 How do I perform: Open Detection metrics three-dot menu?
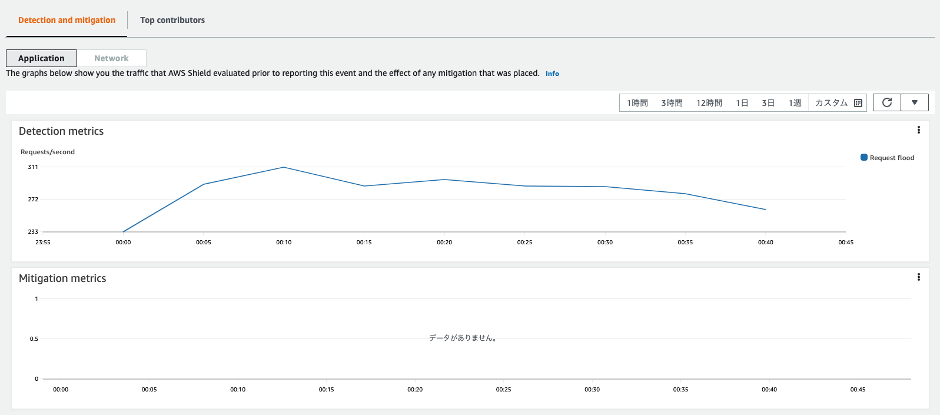918,130
